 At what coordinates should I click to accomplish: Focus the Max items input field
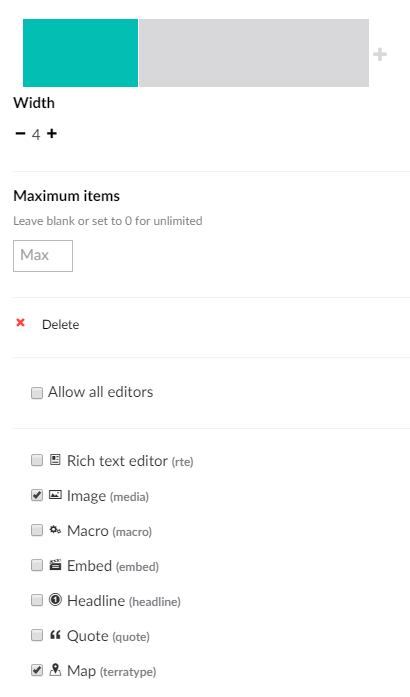(43, 256)
